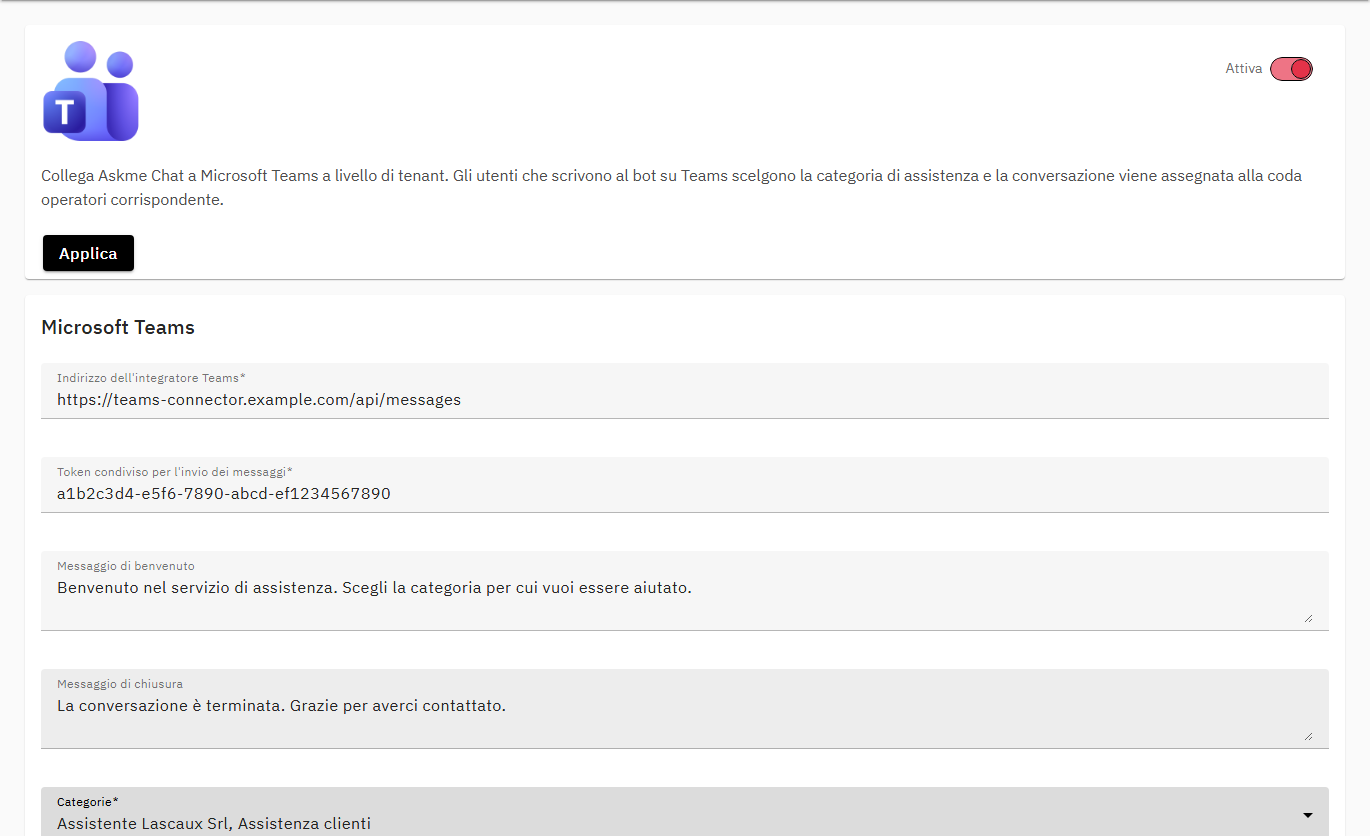
Task: Click the Microsoft Teams section heading
Action: [x=118, y=327]
